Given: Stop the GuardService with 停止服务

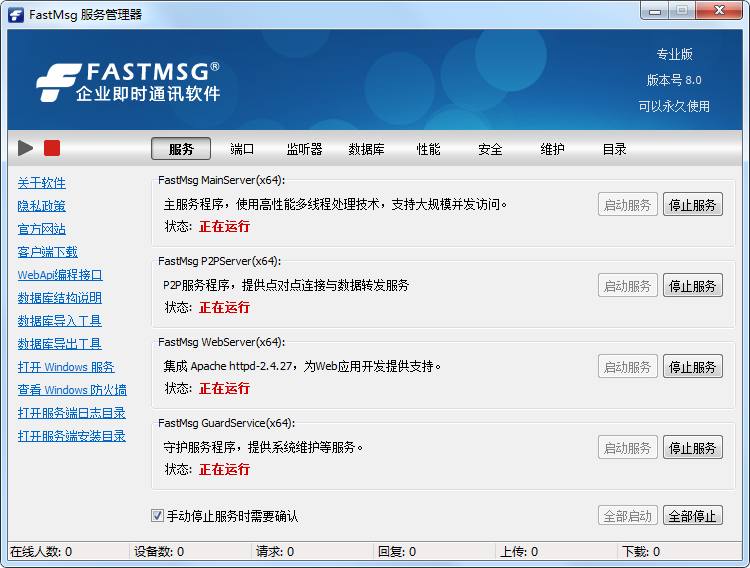Looking at the screenshot, I should (693, 447).
